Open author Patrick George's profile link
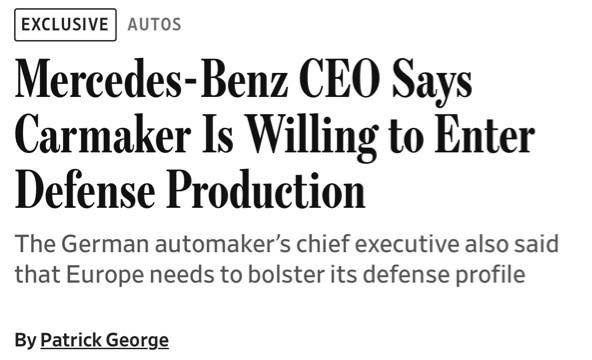Viewport: 592px width, 360px height. pyautogui.click(x=105, y=340)
